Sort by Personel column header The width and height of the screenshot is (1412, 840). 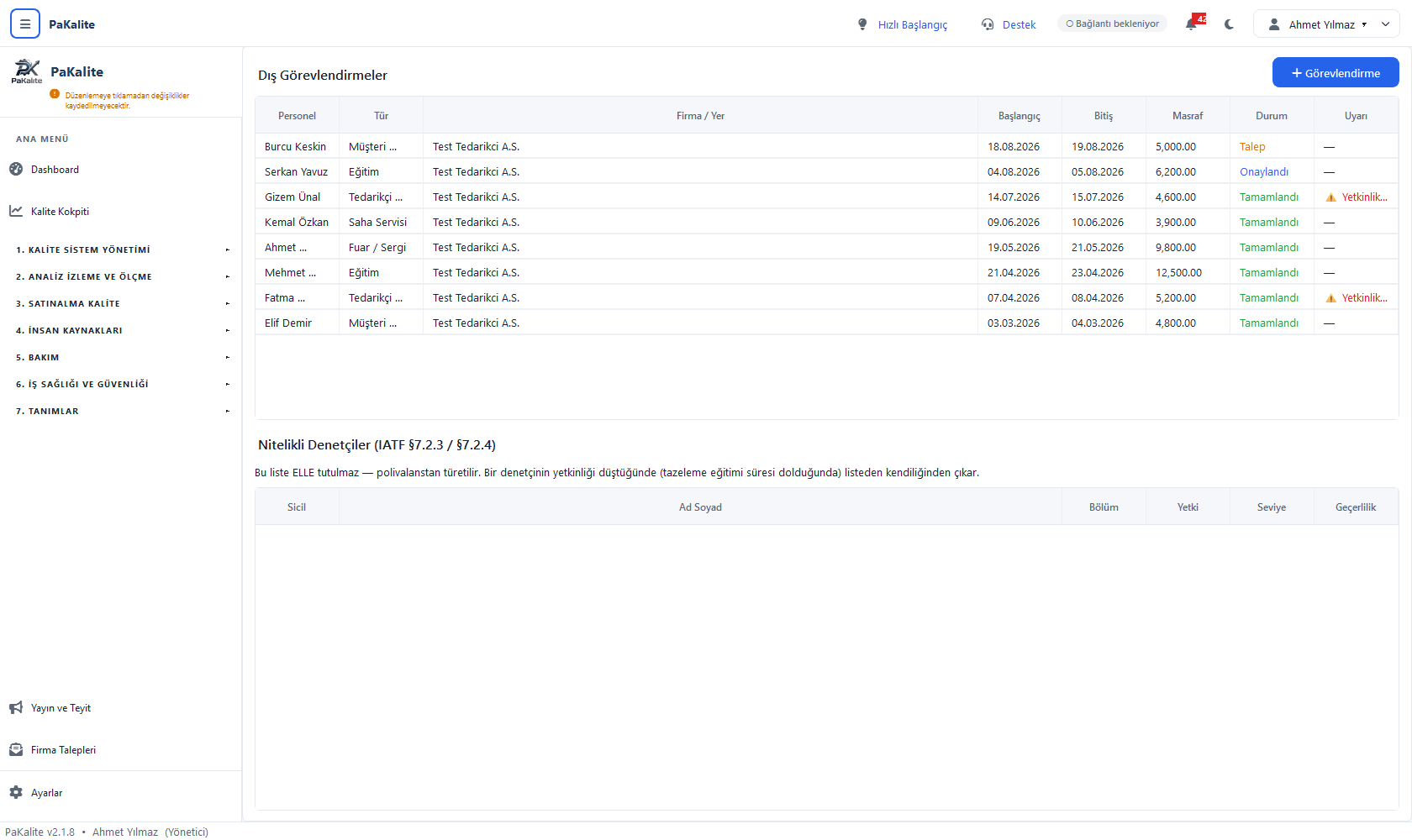[297, 115]
